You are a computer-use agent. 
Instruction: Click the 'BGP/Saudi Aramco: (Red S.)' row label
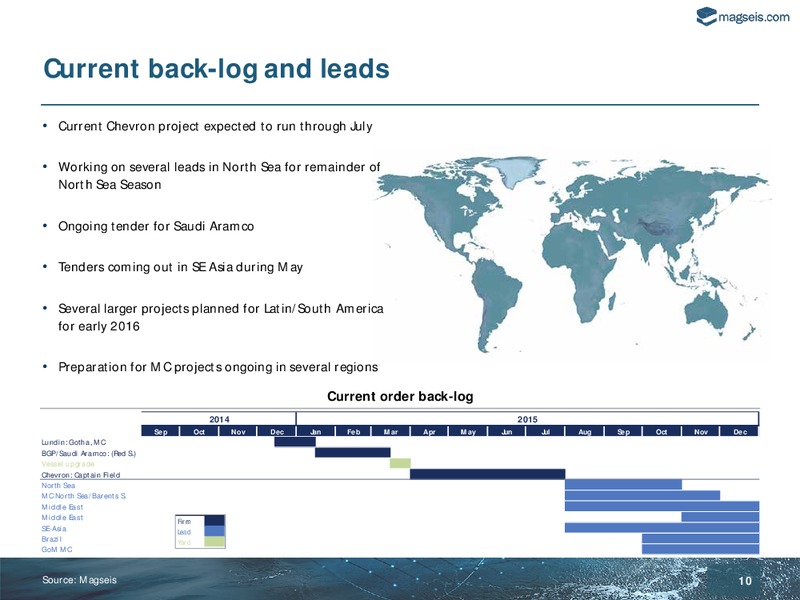tap(89, 453)
